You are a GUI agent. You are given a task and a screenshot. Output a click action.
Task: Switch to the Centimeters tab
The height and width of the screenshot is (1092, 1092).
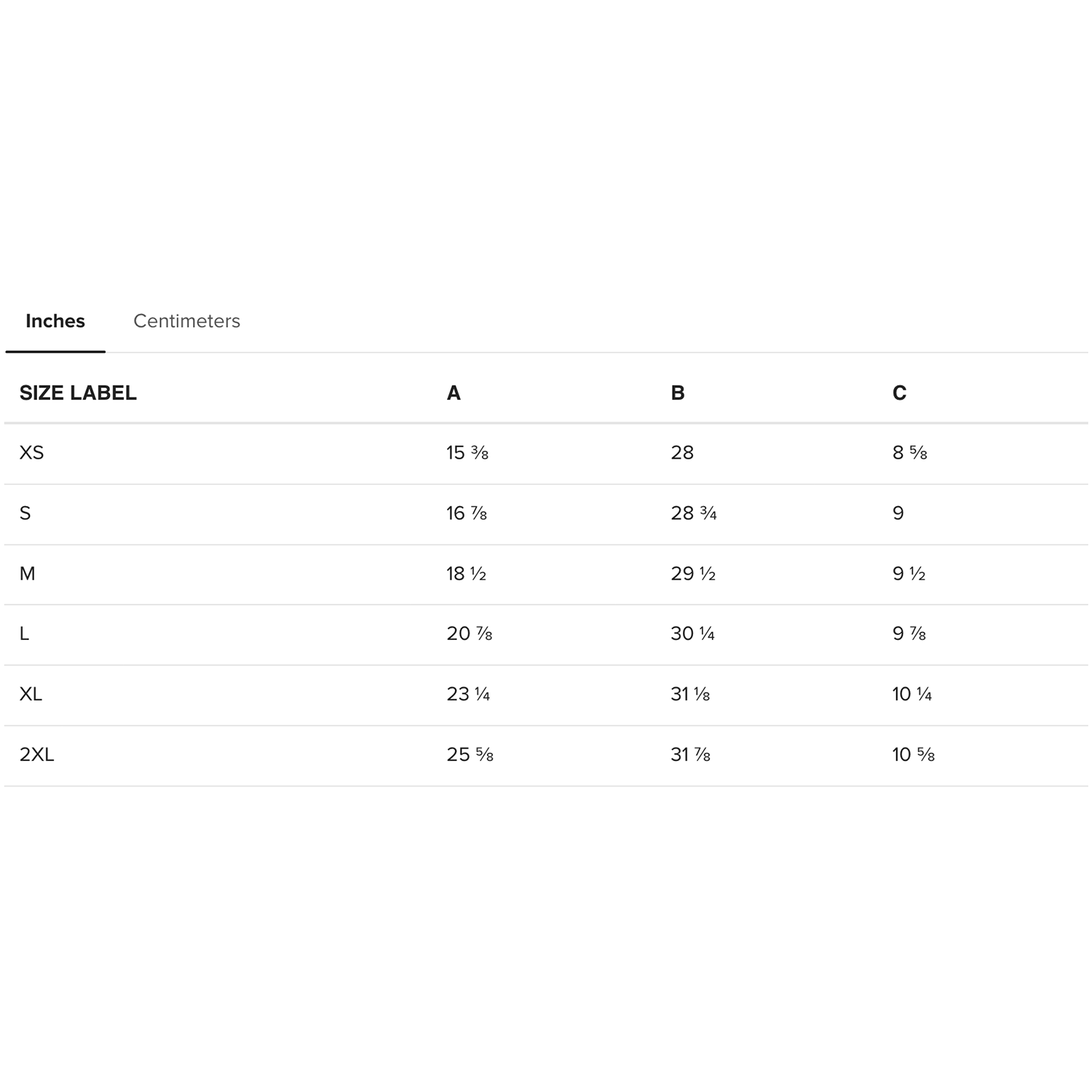point(186,321)
